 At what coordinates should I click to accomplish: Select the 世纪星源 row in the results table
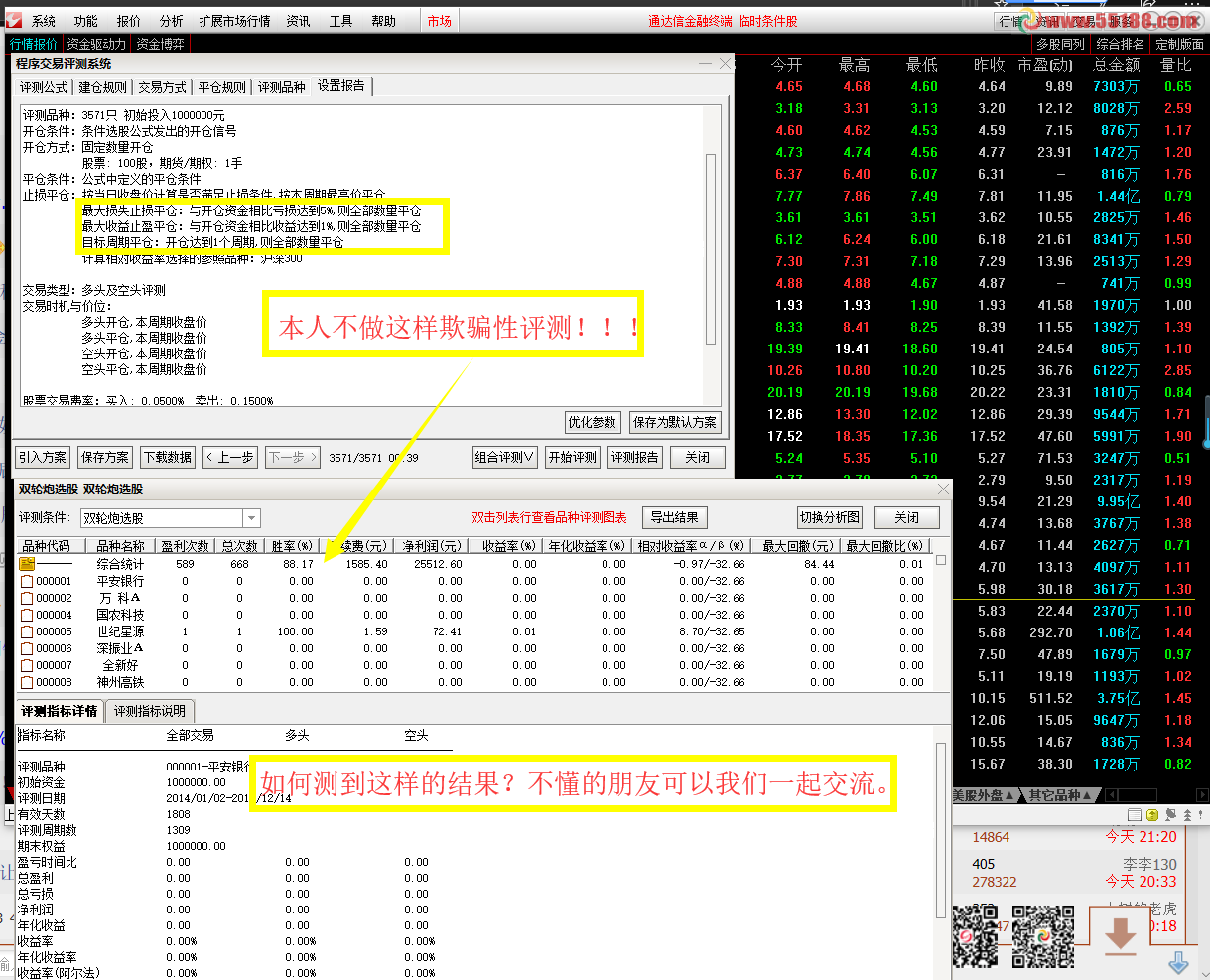(x=472, y=631)
